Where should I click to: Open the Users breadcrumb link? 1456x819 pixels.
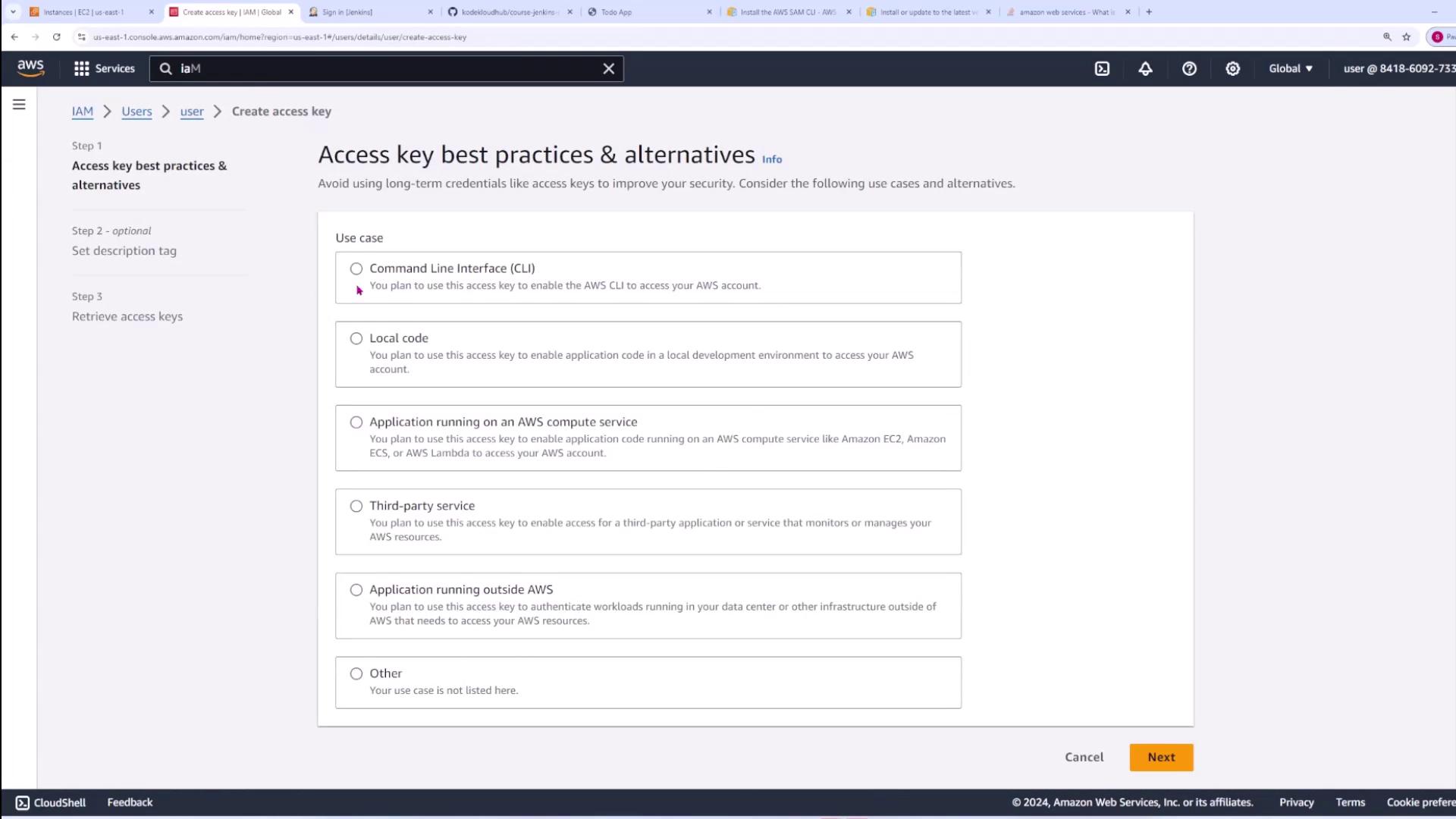pos(136,111)
